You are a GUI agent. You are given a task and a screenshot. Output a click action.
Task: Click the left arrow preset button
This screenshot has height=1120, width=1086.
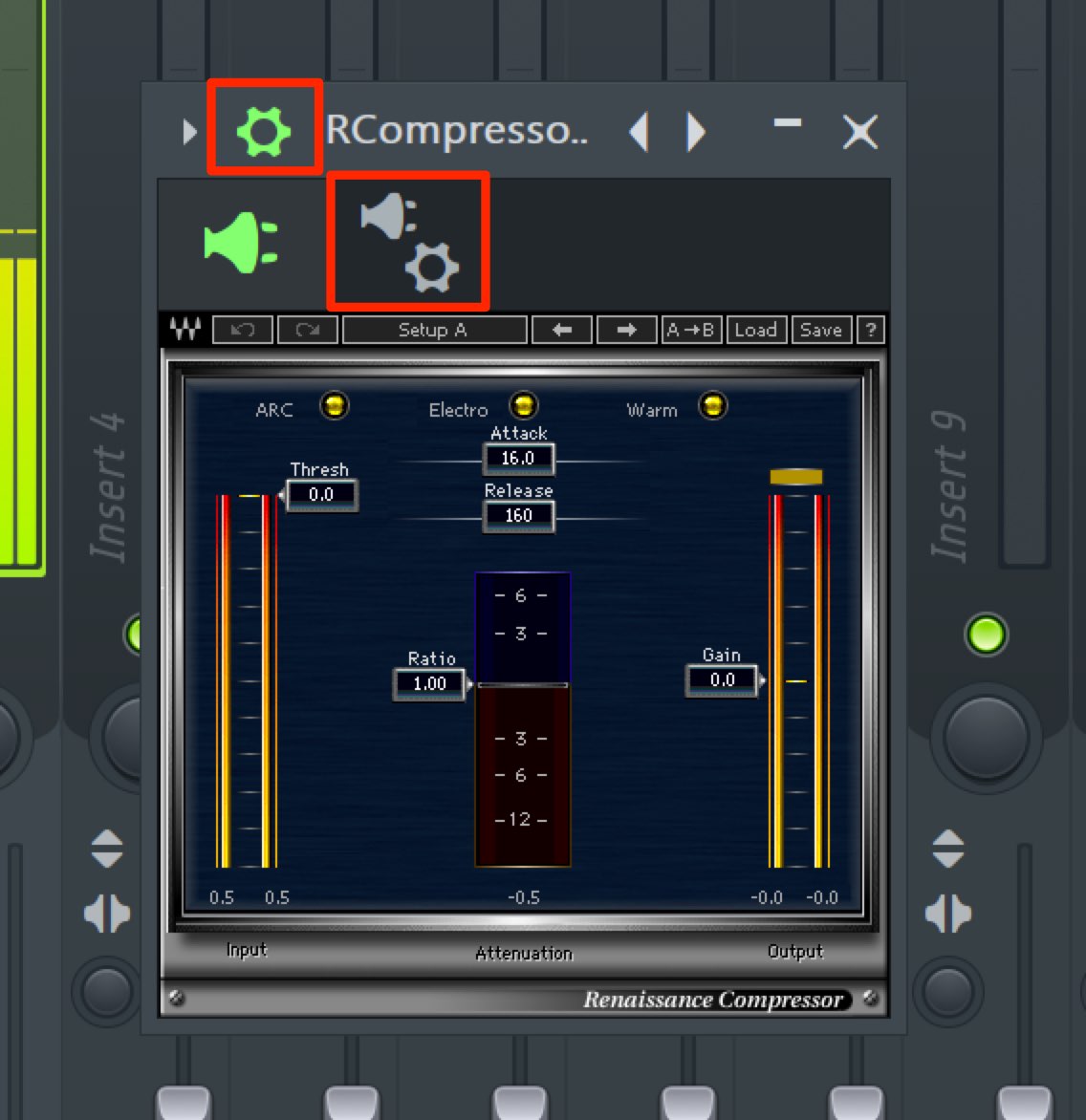[562, 330]
